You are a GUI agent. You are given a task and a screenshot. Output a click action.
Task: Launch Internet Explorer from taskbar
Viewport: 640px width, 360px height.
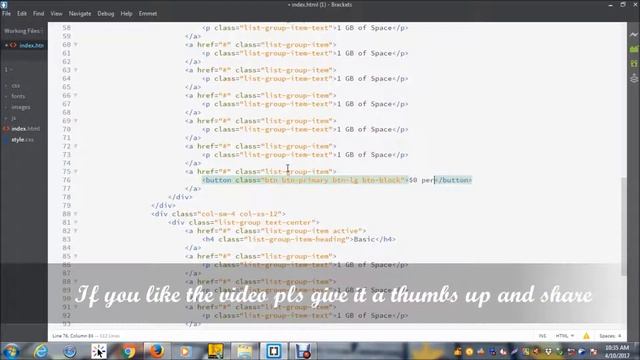pos(40,351)
